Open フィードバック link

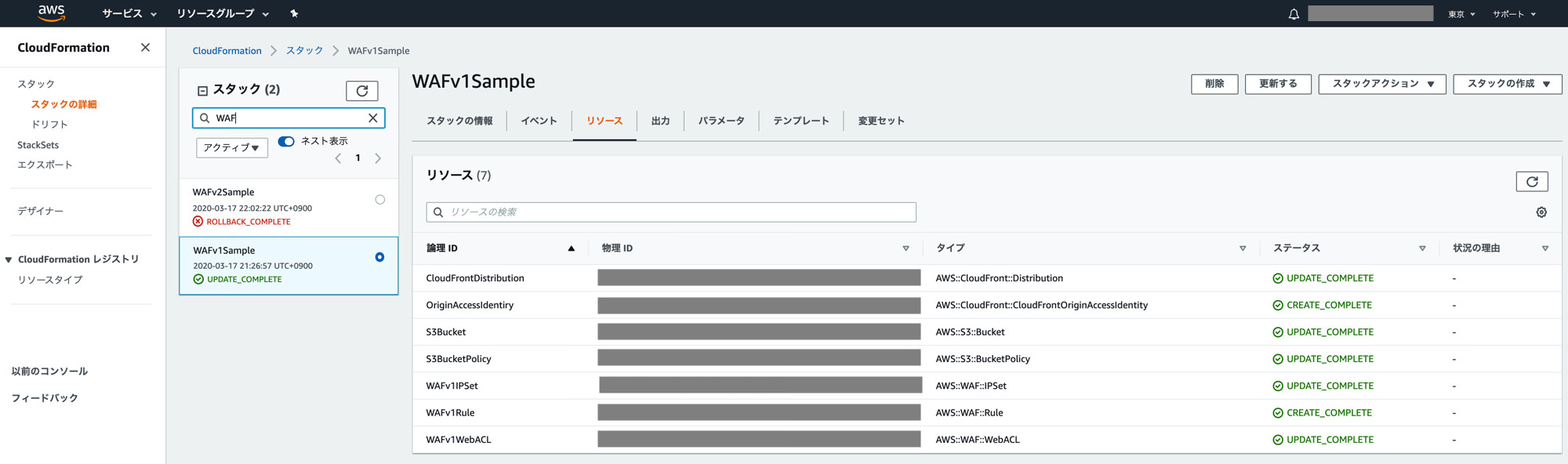point(45,398)
